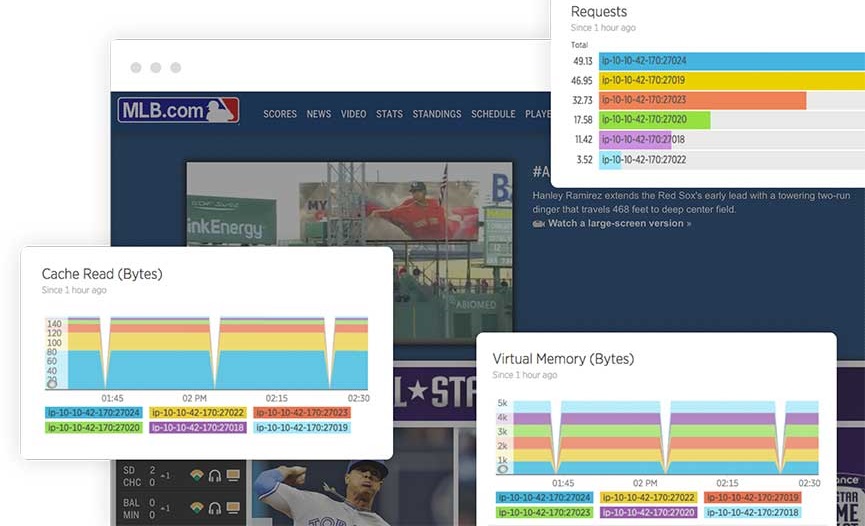The image size is (865, 526).
Task: Open Gameday diamond icon for SD vs CHC
Action: 196,475
